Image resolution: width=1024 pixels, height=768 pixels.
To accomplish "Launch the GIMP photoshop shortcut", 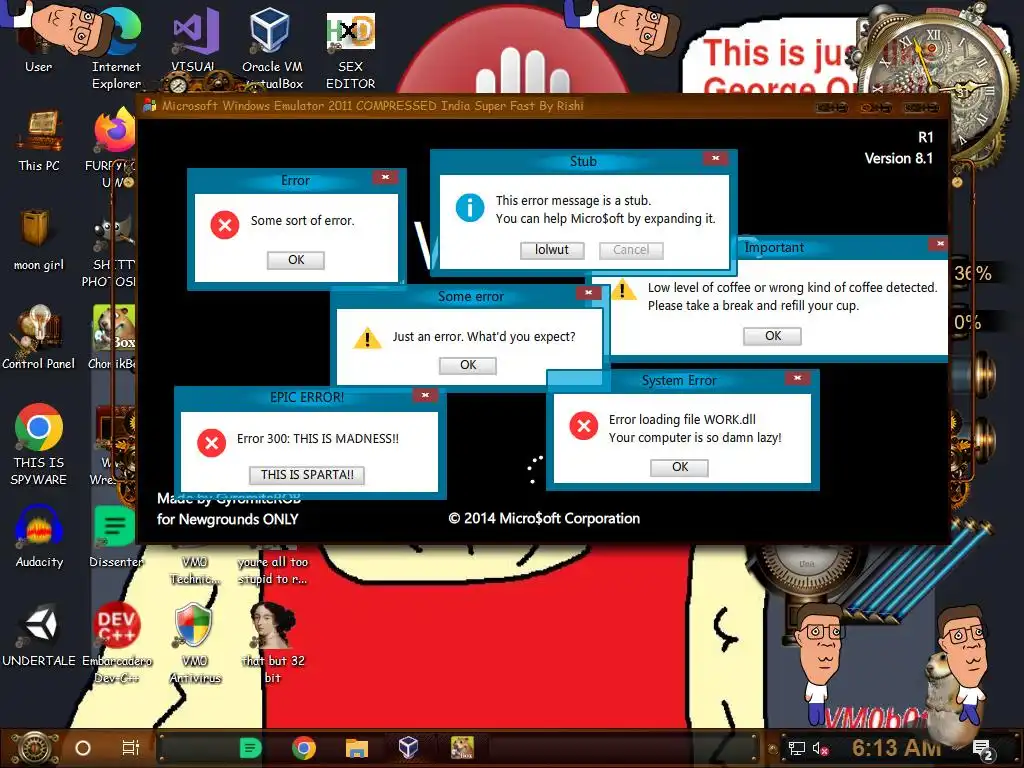I will [x=111, y=251].
